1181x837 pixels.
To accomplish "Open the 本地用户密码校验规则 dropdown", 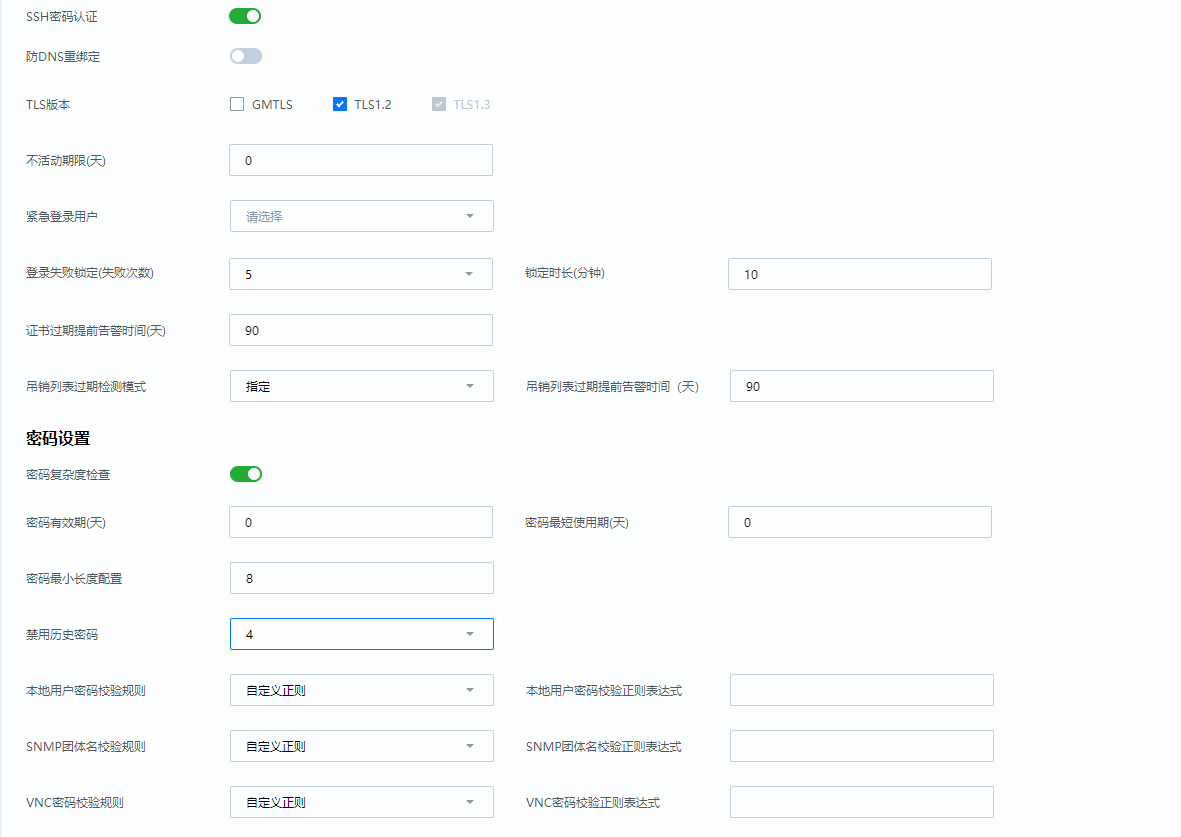I will click(x=361, y=690).
